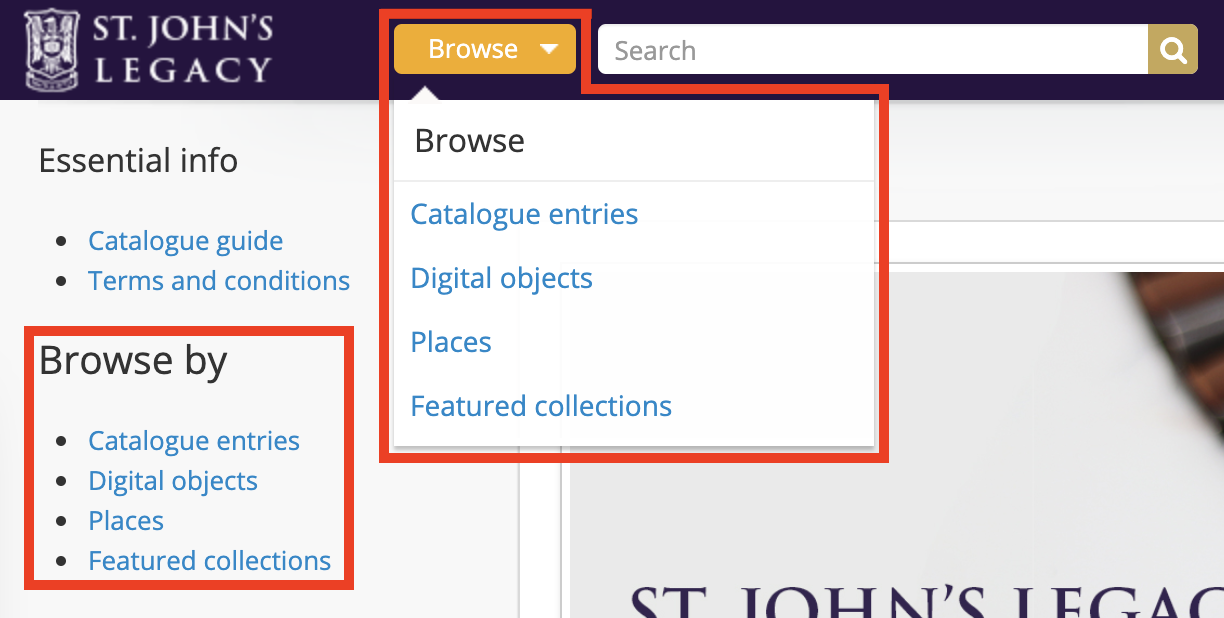Open the Catalogue guide link
This screenshot has width=1224, height=618.
tap(185, 240)
